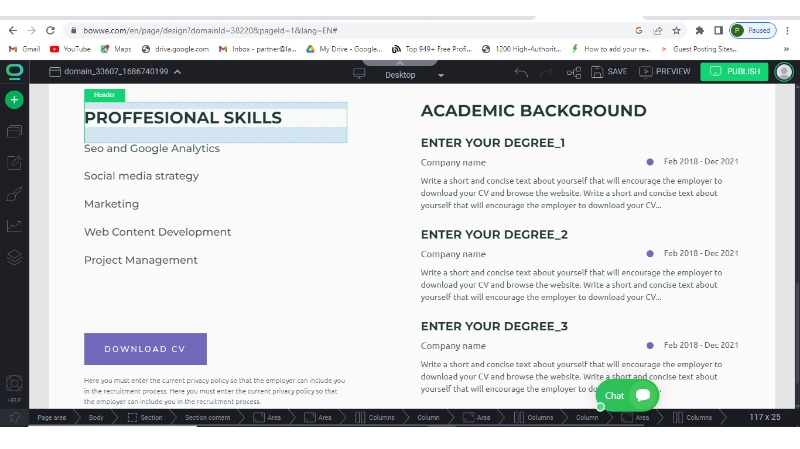This screenshot has width=800, height=449.
Task: Open the green Chat widget
Action: click(x=627, y=395)
